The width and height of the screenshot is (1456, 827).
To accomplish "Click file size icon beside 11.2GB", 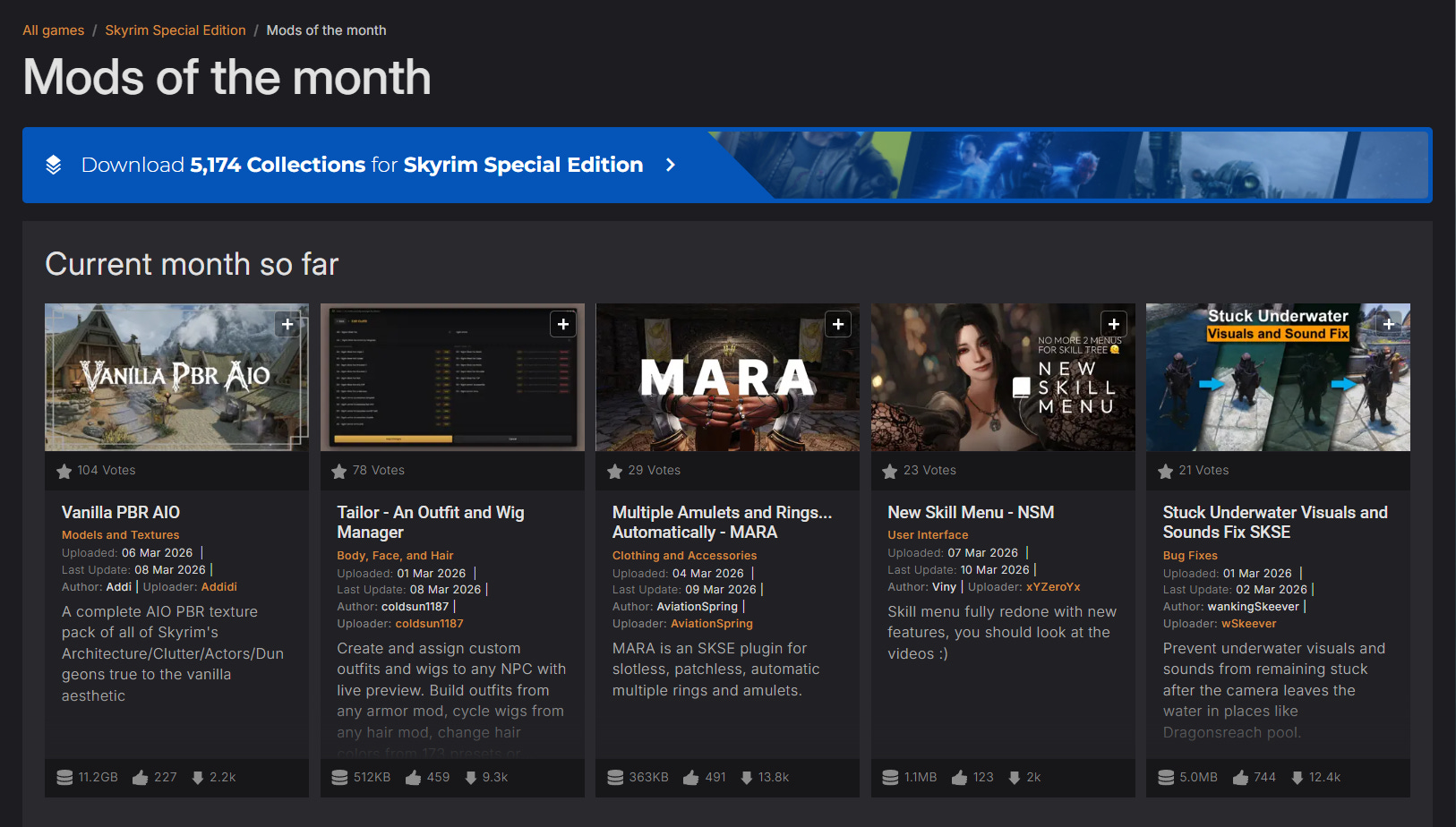I will [x=64, y=778].
